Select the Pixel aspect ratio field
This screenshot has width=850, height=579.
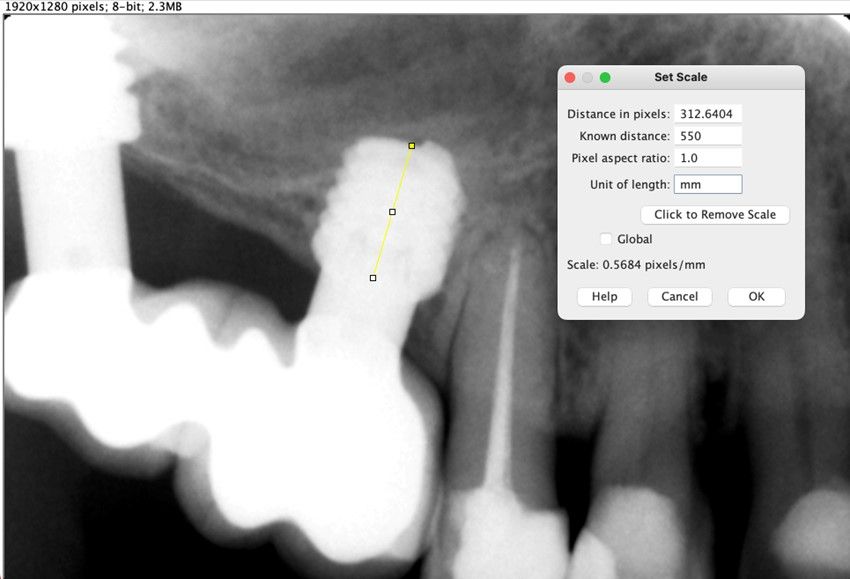click(x=708, y=158)
